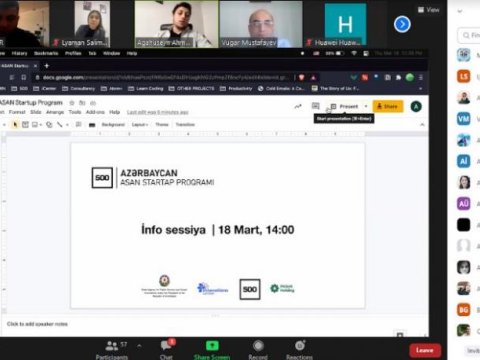Open the comment history icon

315,106
